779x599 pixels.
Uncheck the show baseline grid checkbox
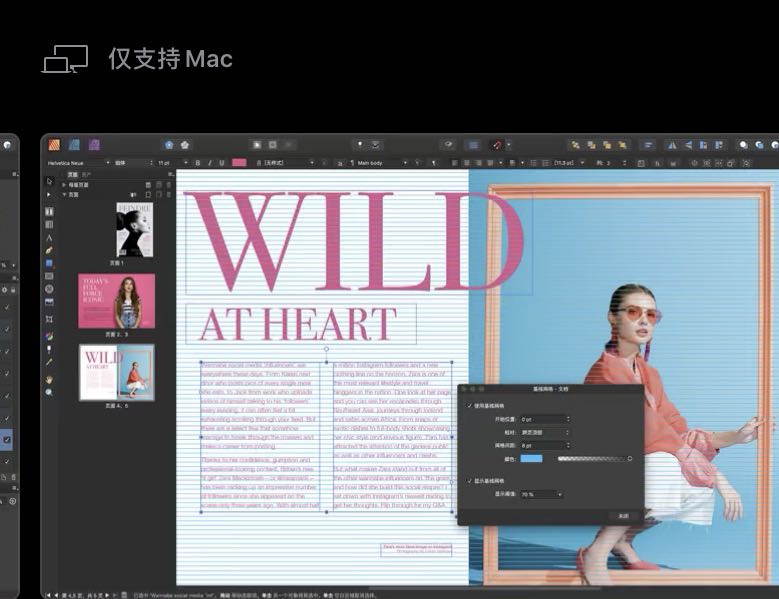coord(469,481)
